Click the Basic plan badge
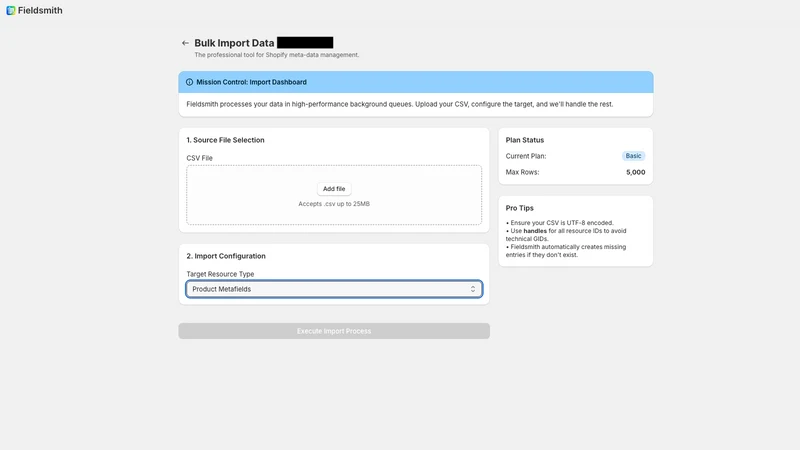This screenshot has width=800, height=450. (633, 156)
